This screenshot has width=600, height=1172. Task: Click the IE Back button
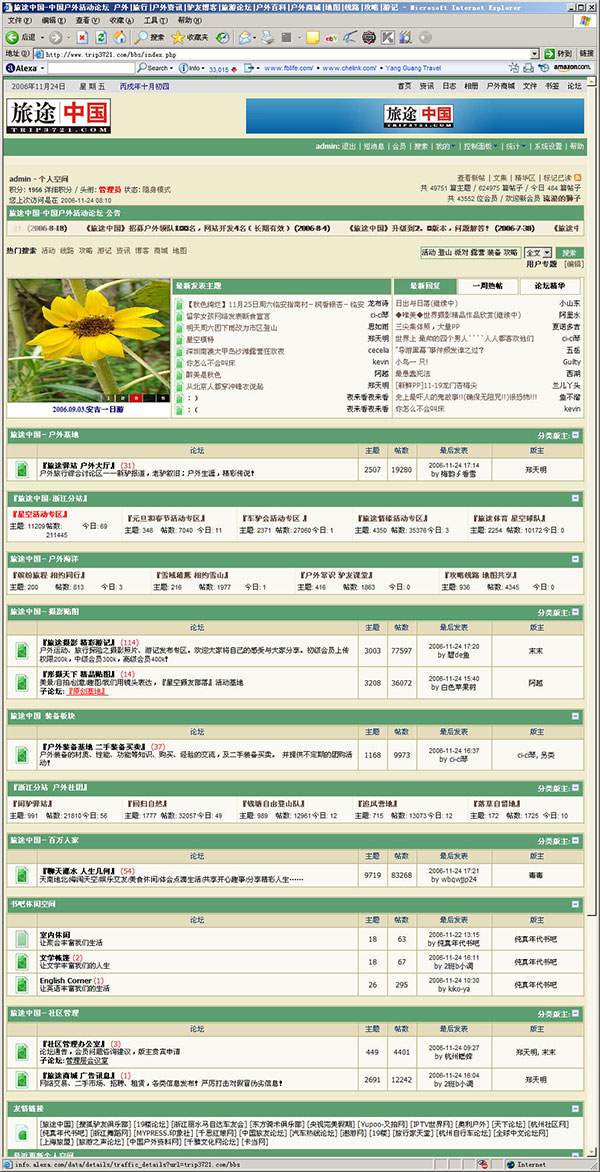pos(20,37)
